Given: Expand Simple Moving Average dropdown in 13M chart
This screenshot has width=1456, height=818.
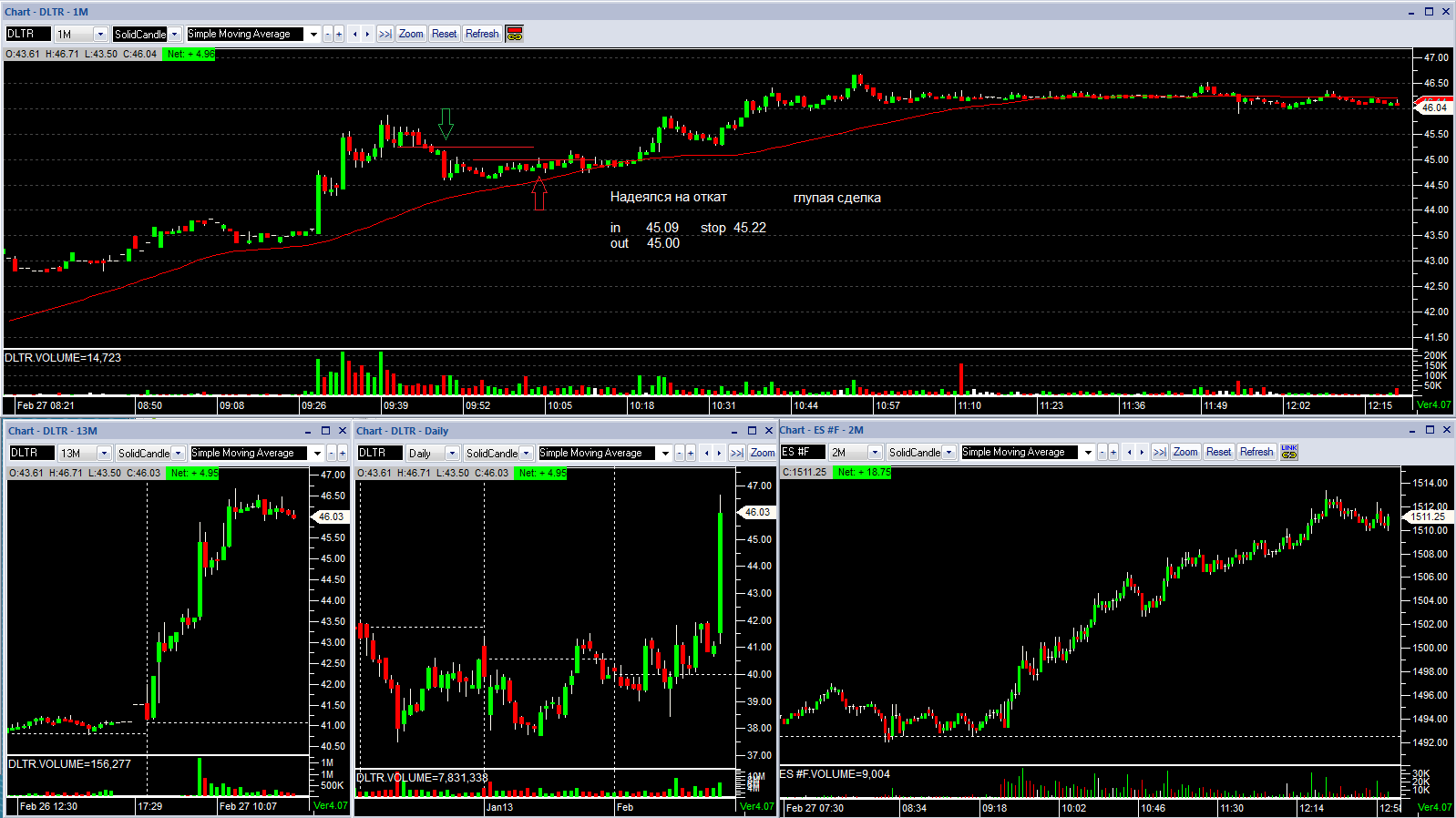Looking at the screenshot, I should [x=317, y=453].
